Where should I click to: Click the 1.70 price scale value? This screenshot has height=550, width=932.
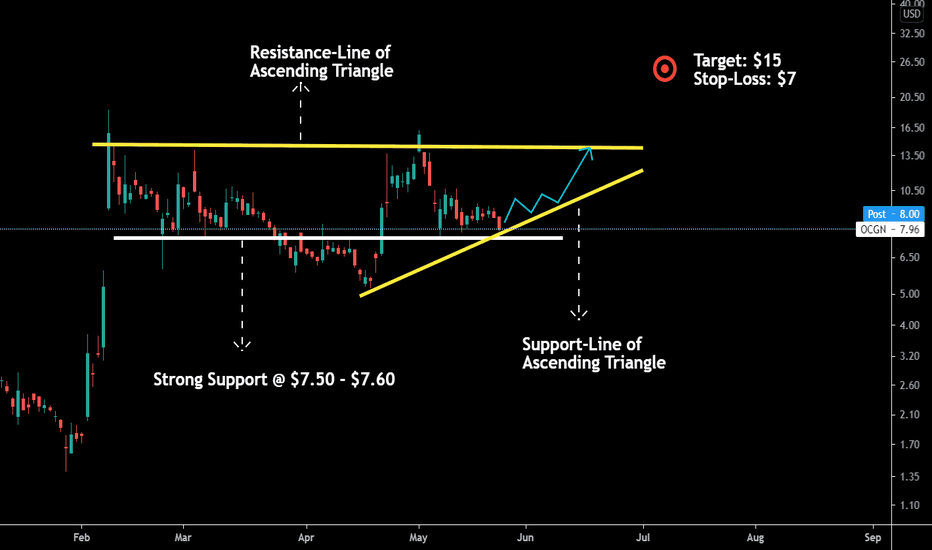pos(909,445)
